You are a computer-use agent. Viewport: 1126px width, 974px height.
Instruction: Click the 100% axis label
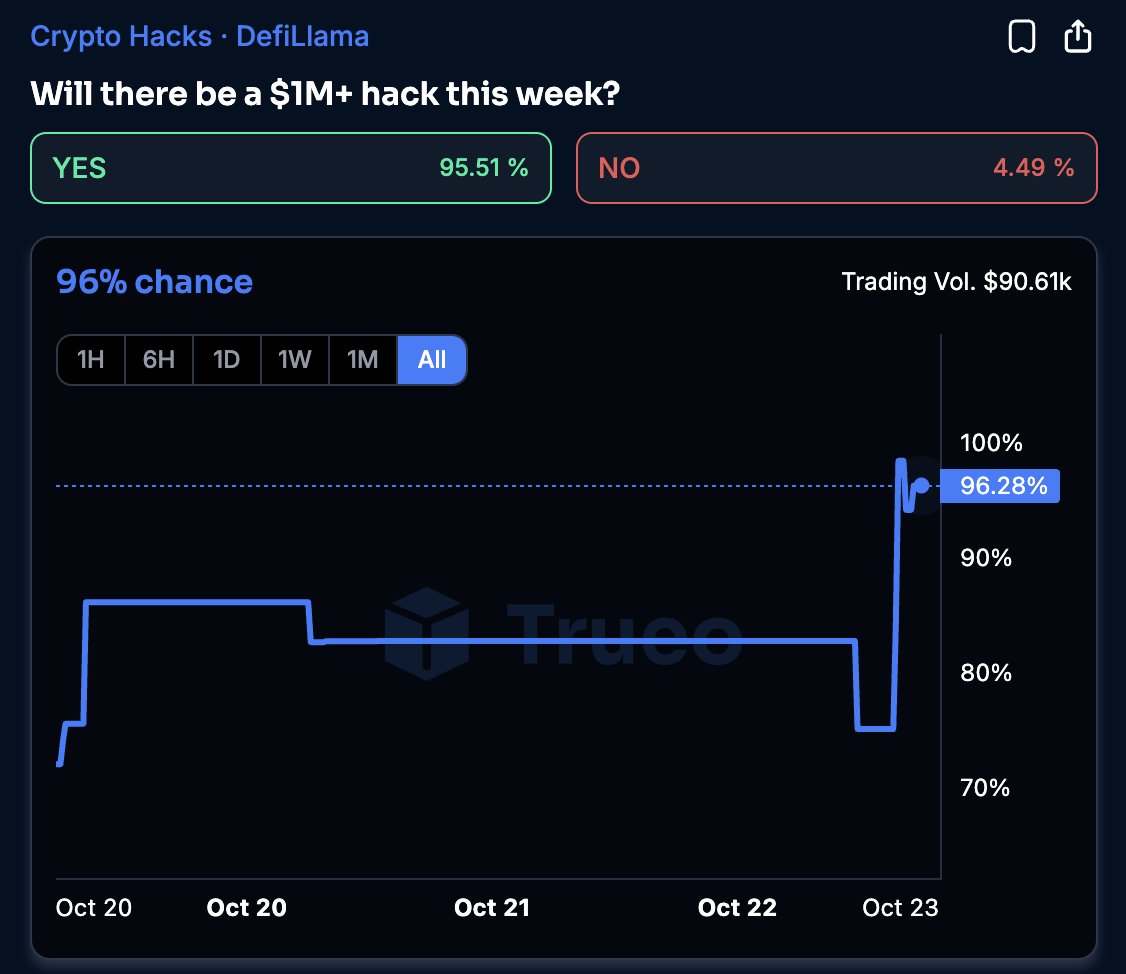pyautogui.click(x=991, y=442)
